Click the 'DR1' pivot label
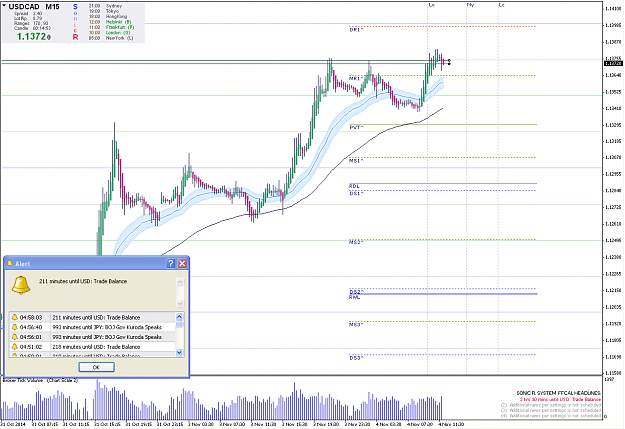The image size is (625, 429). tap(356, 30)
